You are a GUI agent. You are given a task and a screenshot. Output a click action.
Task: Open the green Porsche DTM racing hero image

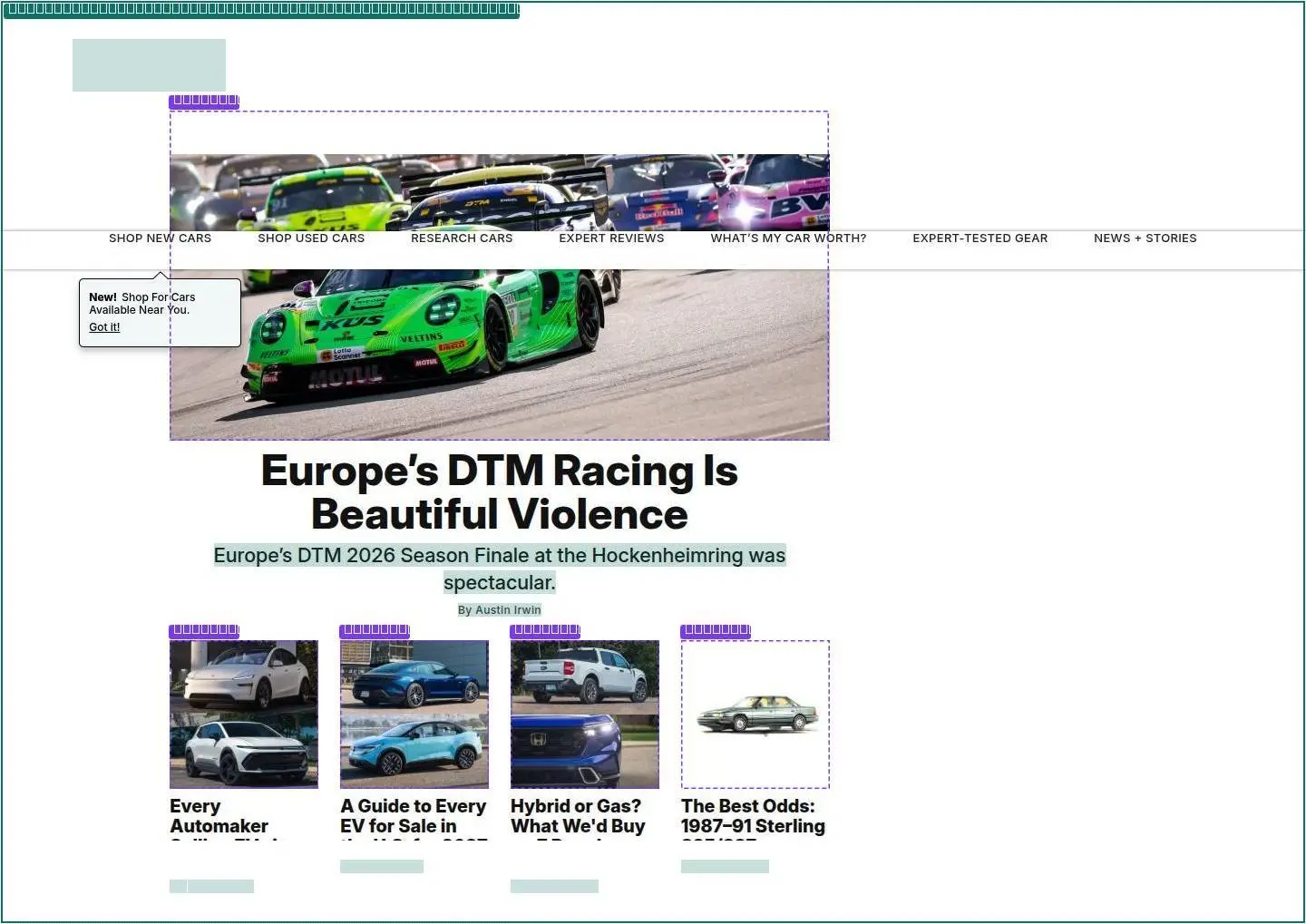click(x=500, y=276)
